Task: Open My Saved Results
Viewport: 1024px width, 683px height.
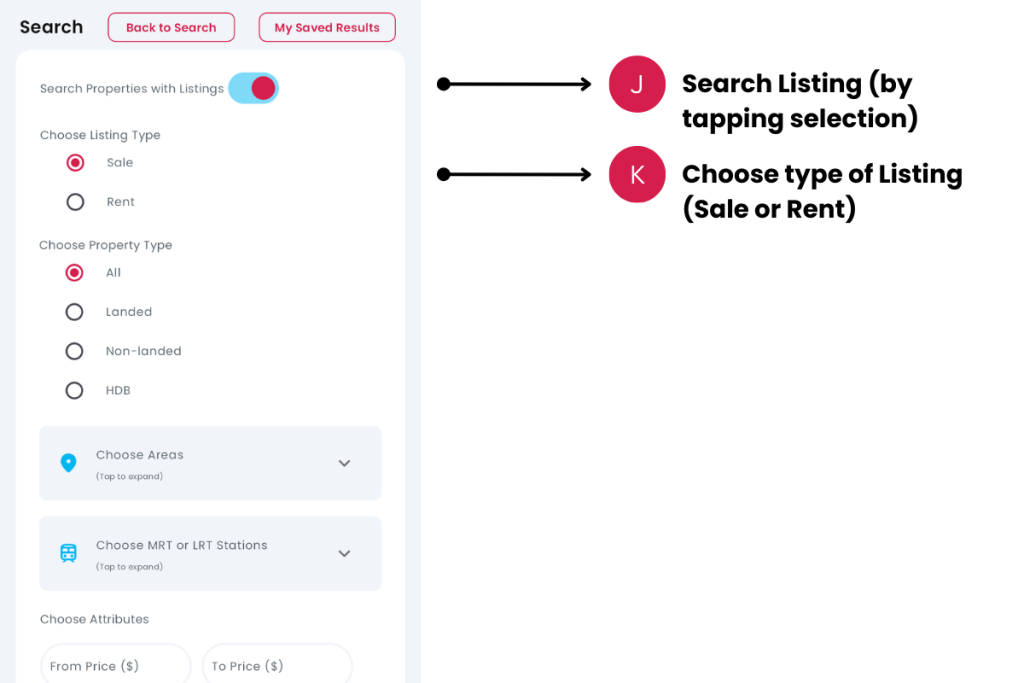Action: click(327, 27)
